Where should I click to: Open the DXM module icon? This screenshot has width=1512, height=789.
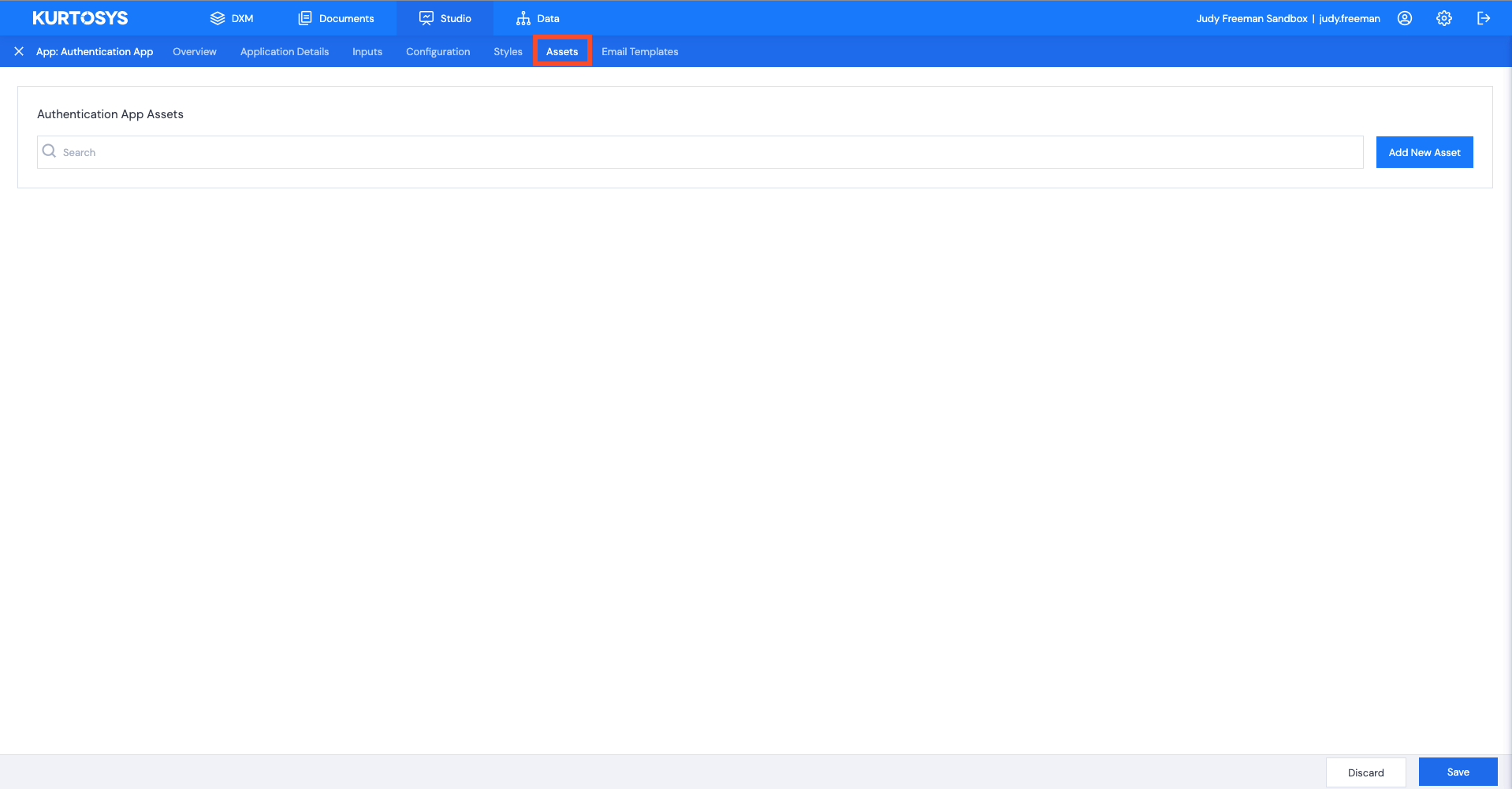(218, 17)
